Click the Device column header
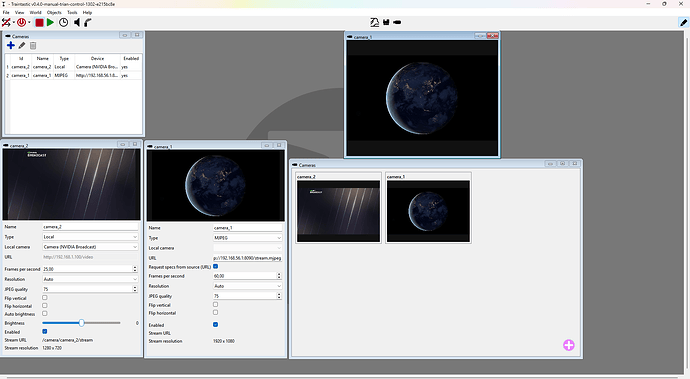690x379 pixels. click(97, 58)
